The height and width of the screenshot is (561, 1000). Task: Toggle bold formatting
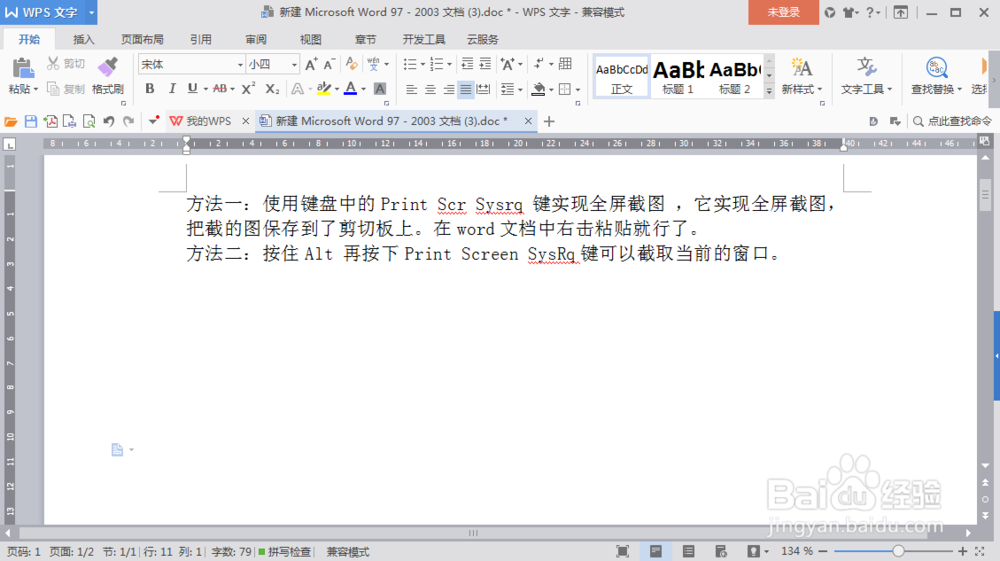click(150, 89)
